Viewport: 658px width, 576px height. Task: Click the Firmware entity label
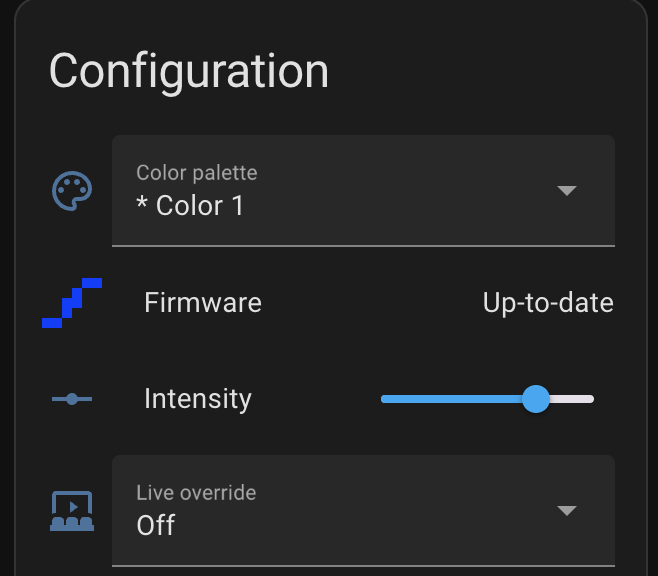point(203,302)
